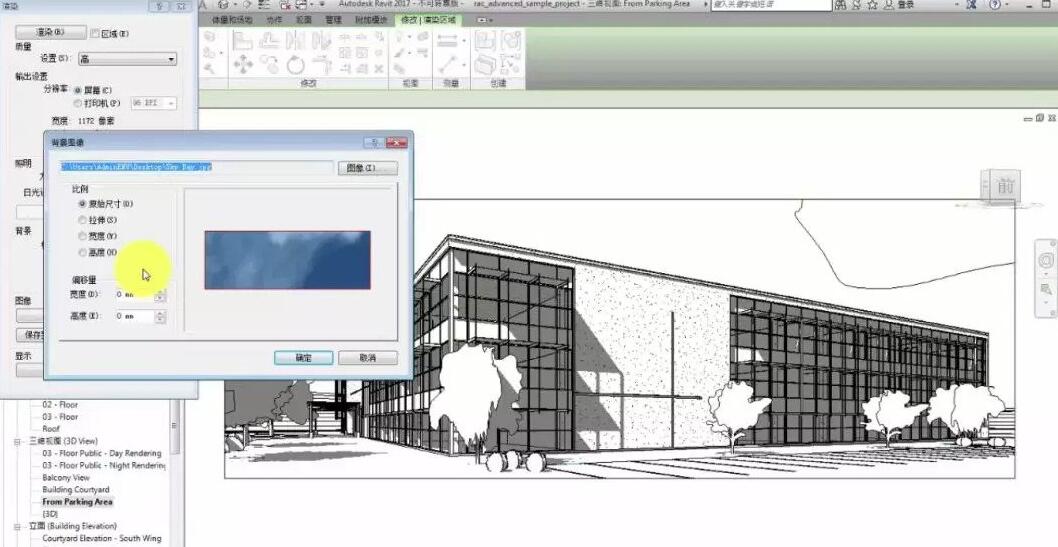Open the dropdown arrow beside the help icon
1058x547 pixels.
pos(1007,5)
